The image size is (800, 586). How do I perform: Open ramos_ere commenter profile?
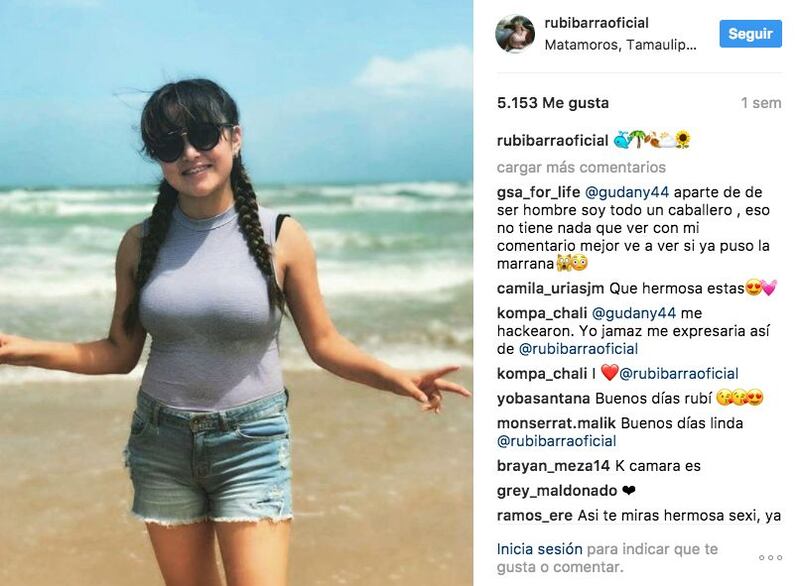click(x=535, y=516)
